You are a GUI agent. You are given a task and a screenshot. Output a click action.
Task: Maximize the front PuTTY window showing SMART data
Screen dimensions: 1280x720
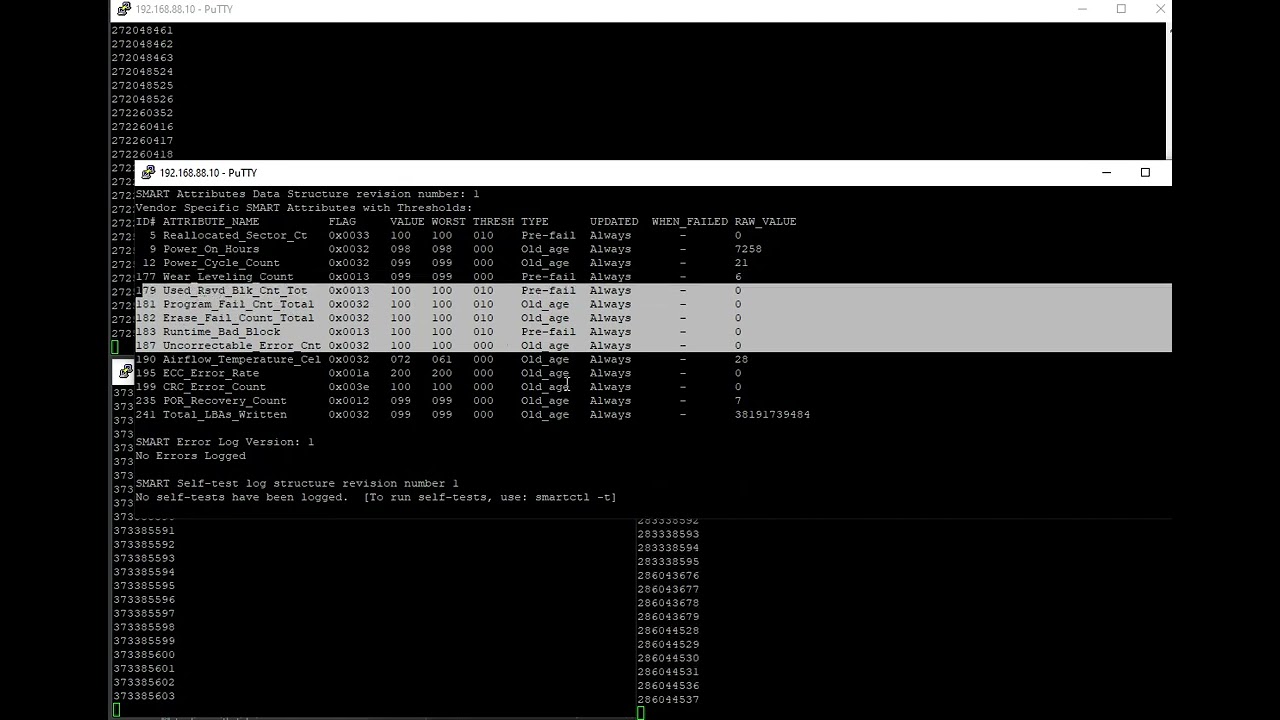pyautogui.click(x=1145, y=173)
